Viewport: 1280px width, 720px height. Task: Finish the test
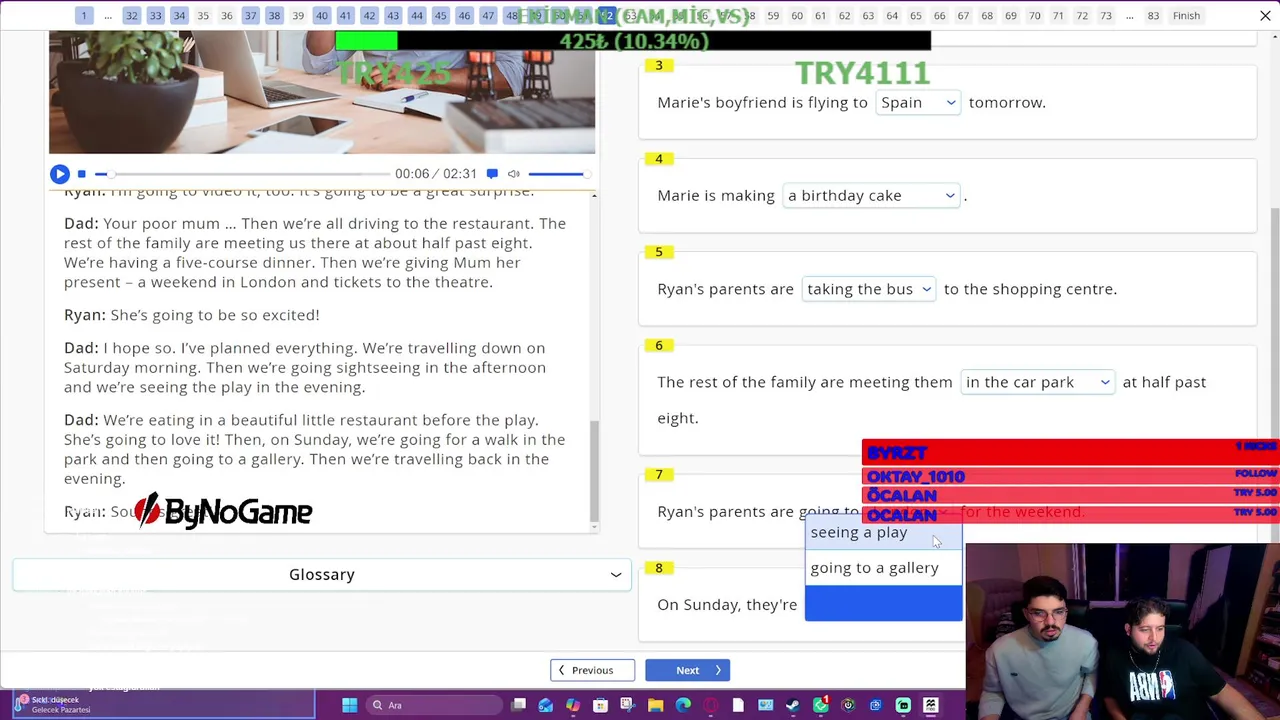[x=1186, y=16]
